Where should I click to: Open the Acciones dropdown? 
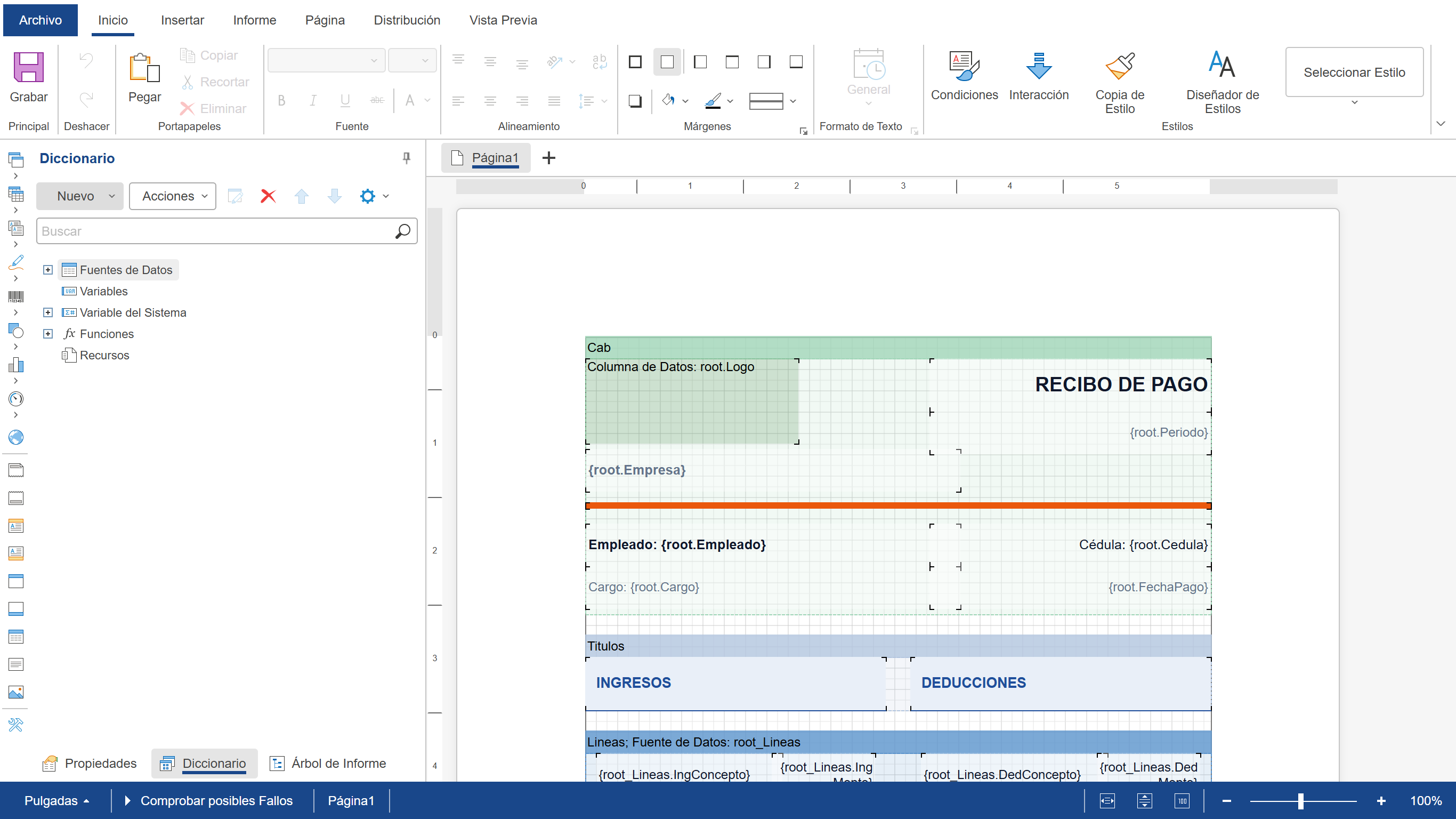point(172,196)
